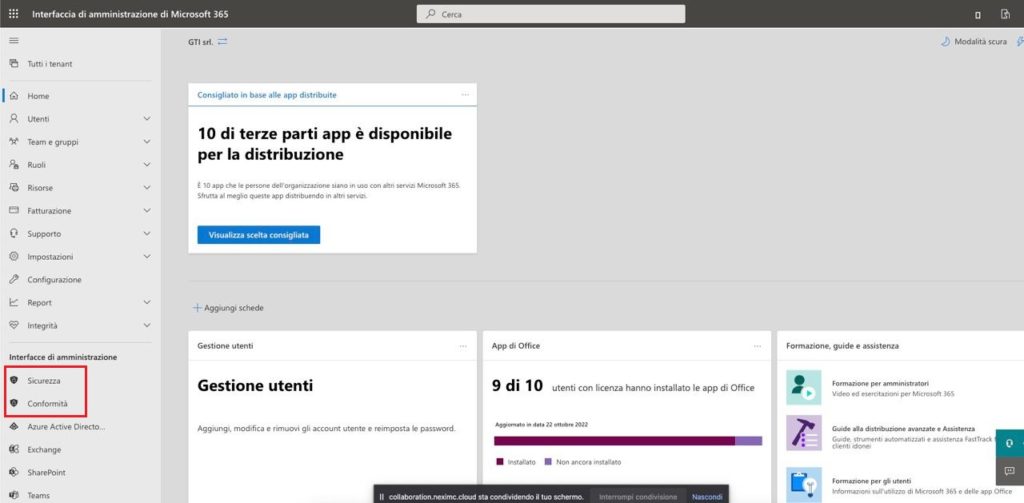Click the Office apps installed progress bar

pos(628,441)
